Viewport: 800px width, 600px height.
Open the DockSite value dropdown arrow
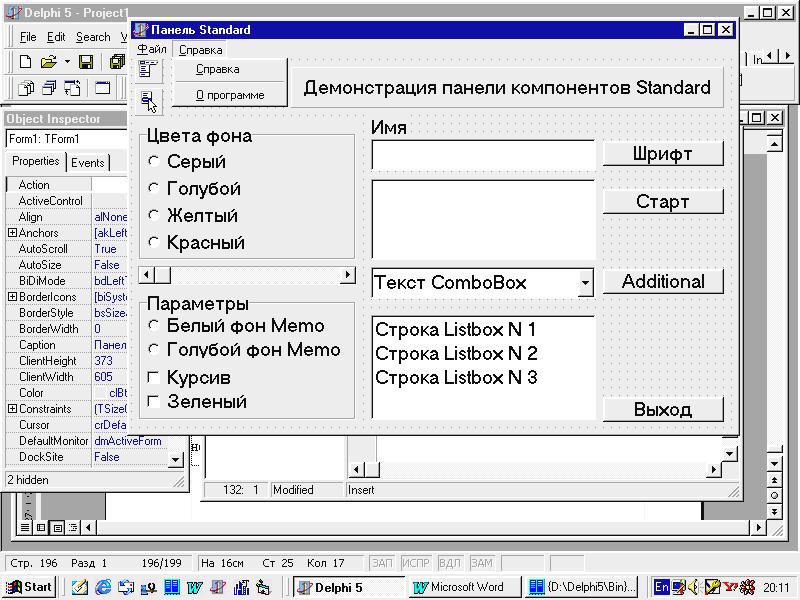175,459
